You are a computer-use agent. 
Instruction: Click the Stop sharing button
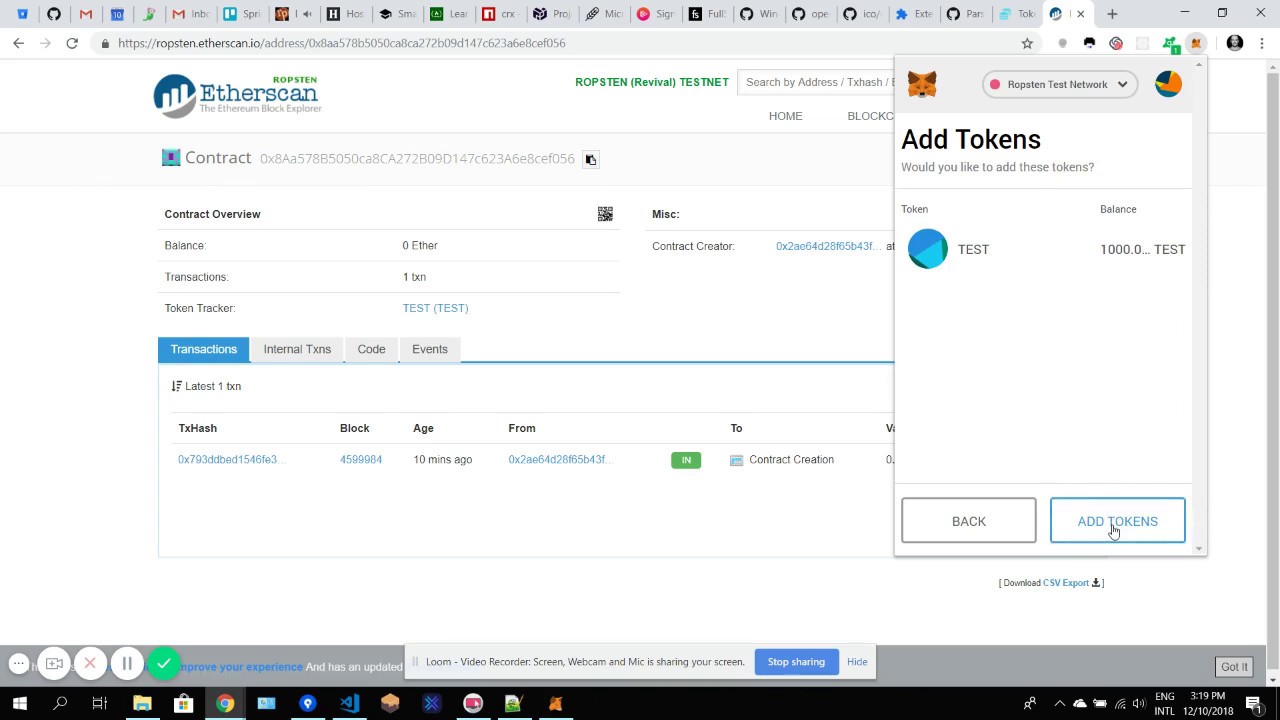[796, 662]
